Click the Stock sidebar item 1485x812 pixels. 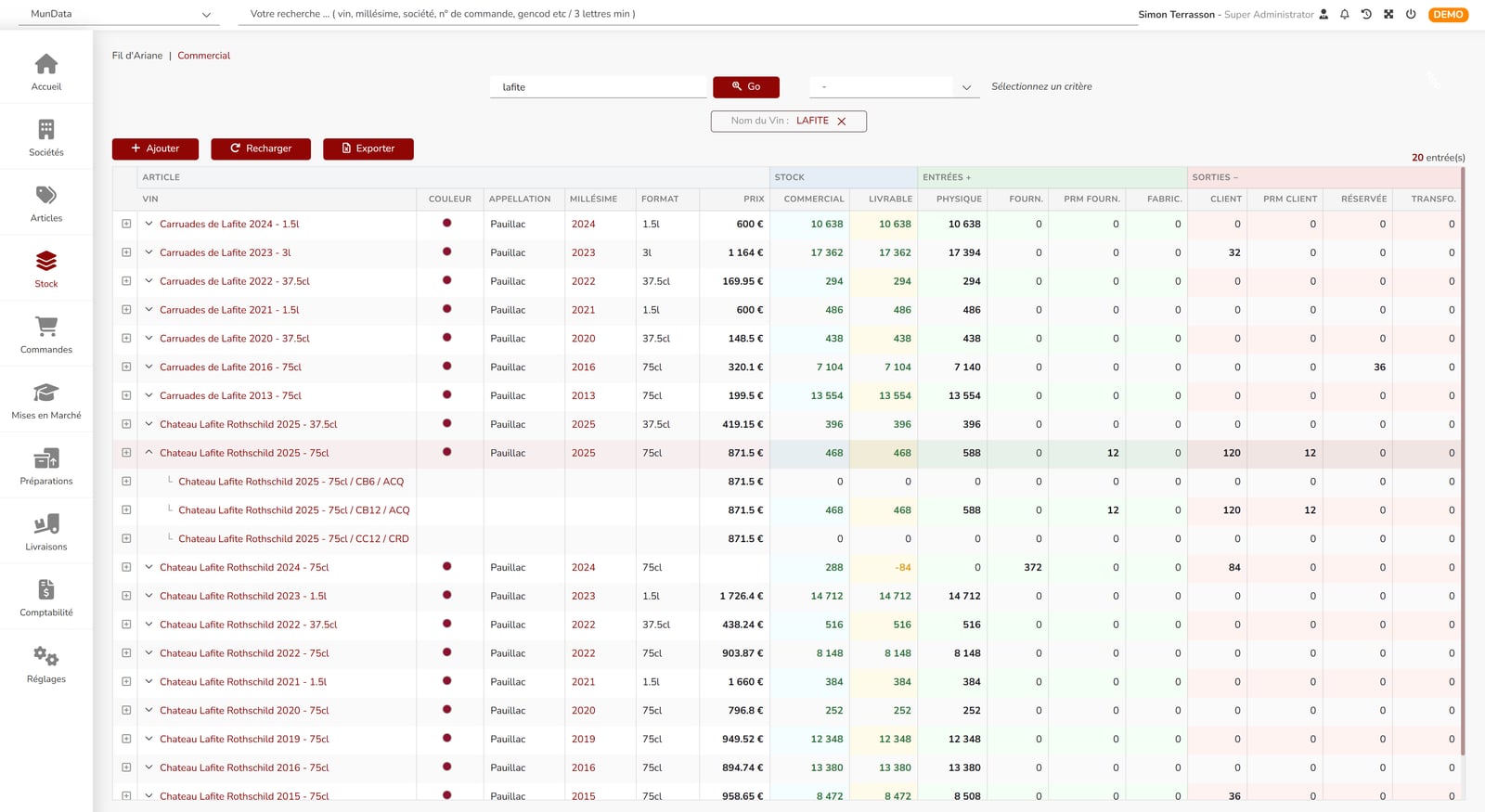46,270
